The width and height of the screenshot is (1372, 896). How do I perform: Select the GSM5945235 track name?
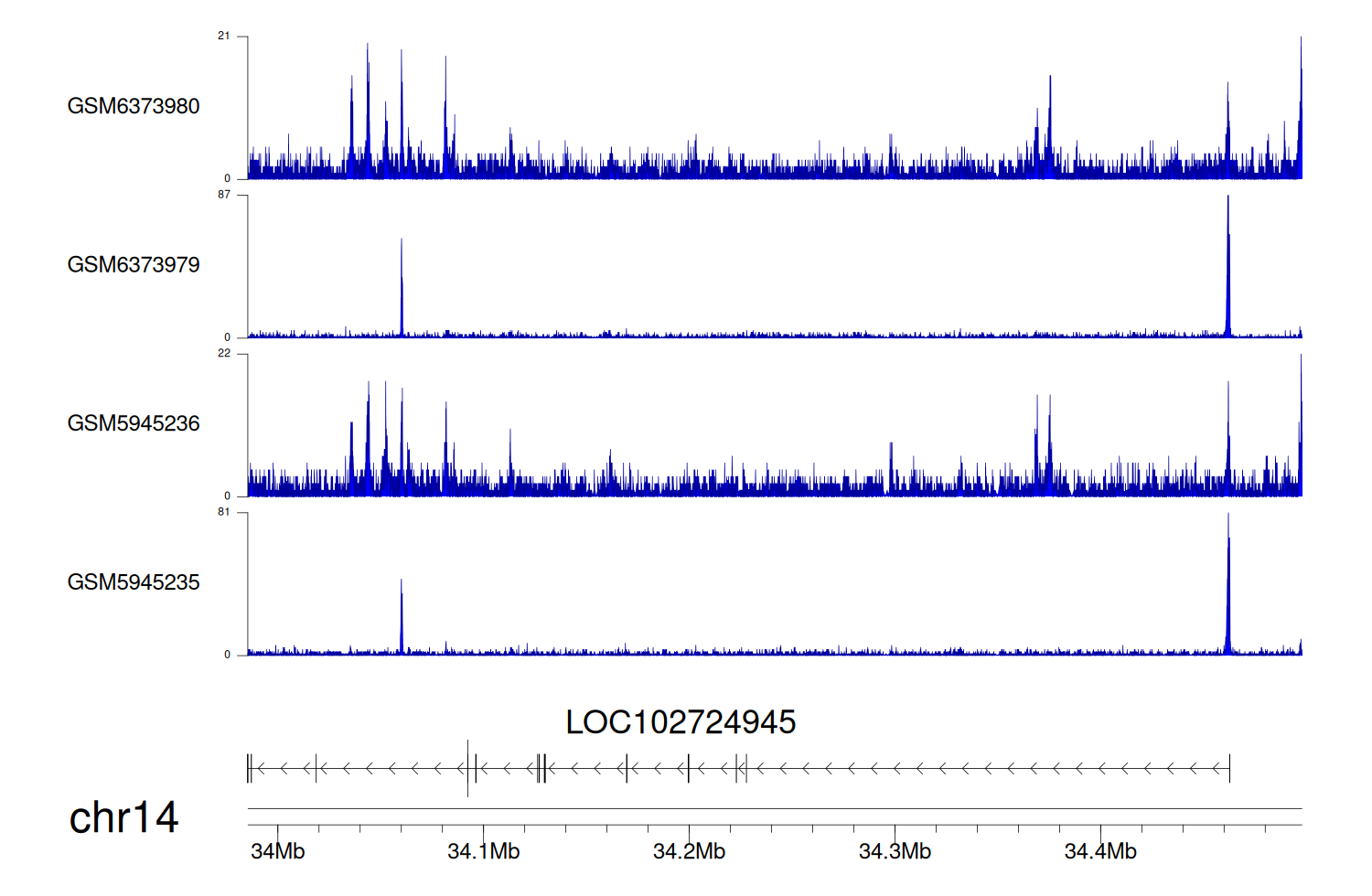tap(134, 582)
